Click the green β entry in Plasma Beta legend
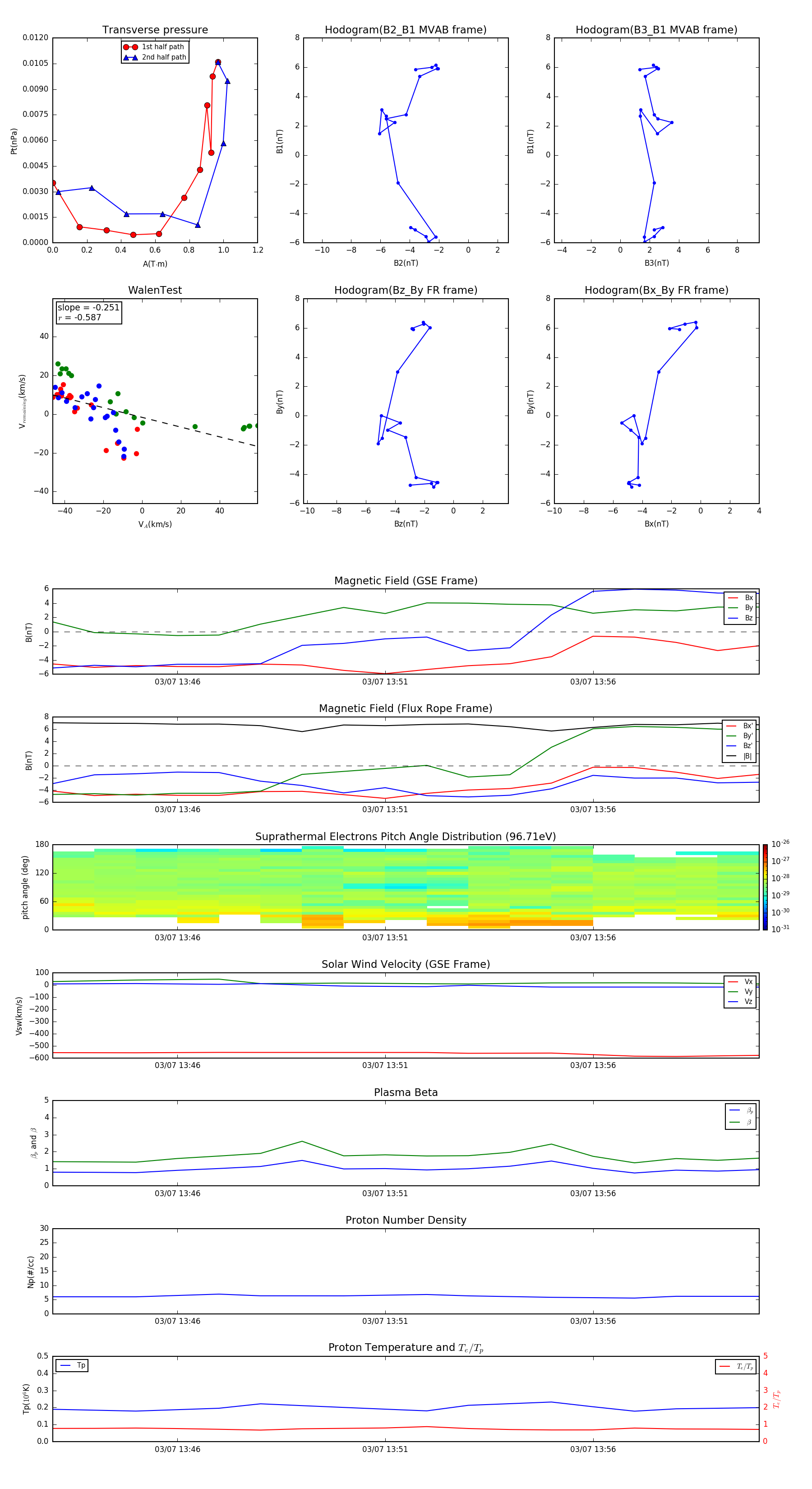The height and width of the screenshot is (1489, 812). [741, 1122]
